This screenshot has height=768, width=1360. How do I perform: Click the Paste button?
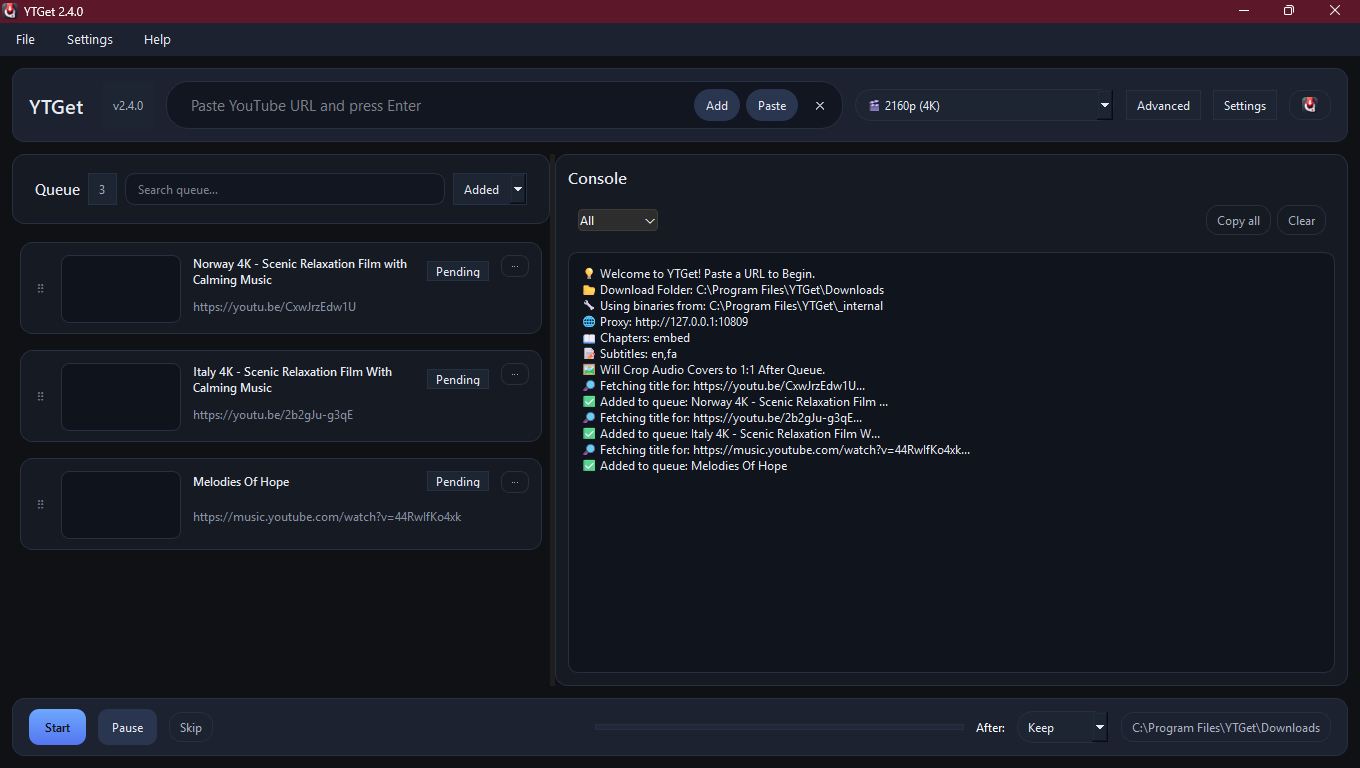(x=772, y=105)
